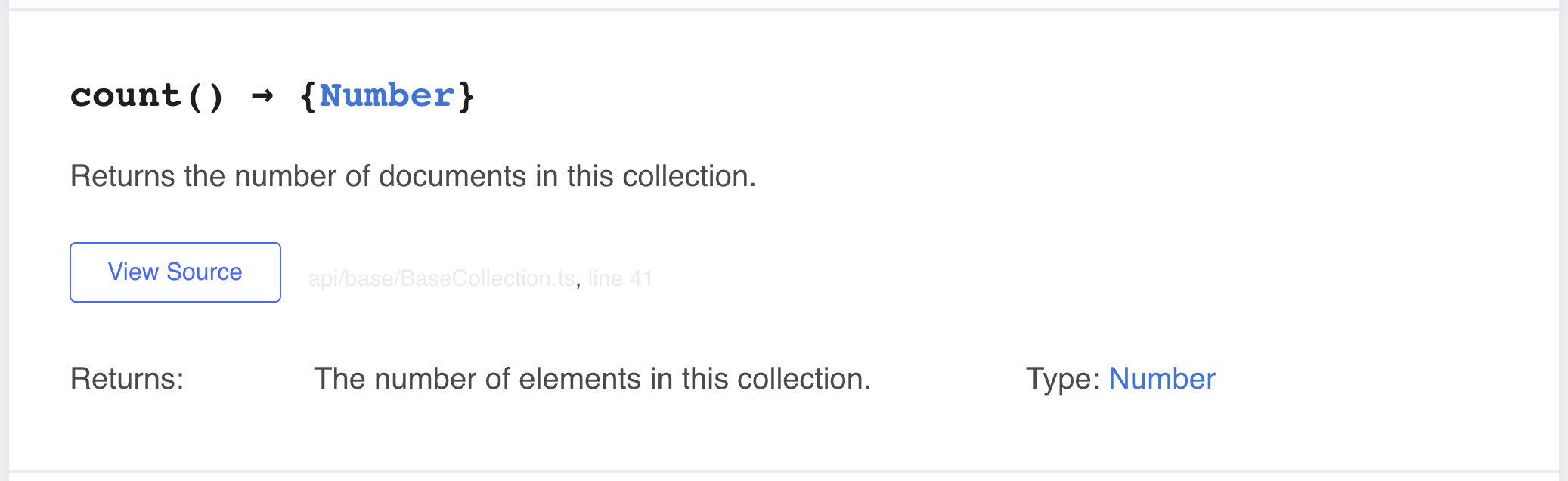
Task: Click the count() method name heading
Action: [x=272, y=96]
